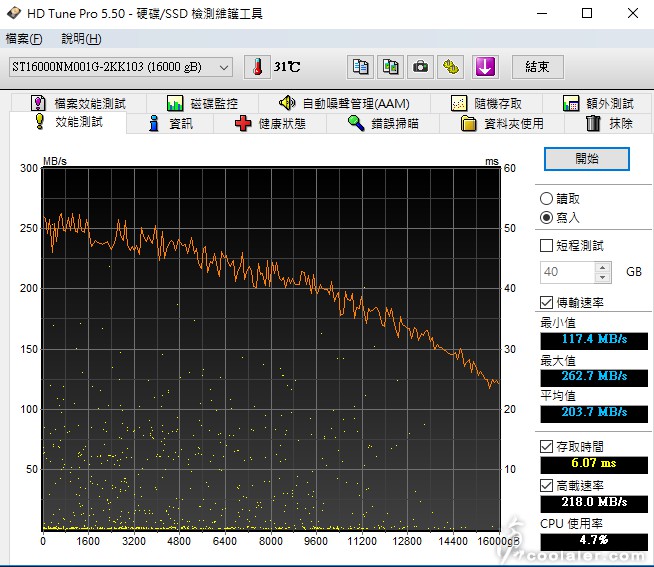Image resolution: width=654 pixels, height=567 pixels.
Task: Open the 資訊 tab
Action: 170,124
